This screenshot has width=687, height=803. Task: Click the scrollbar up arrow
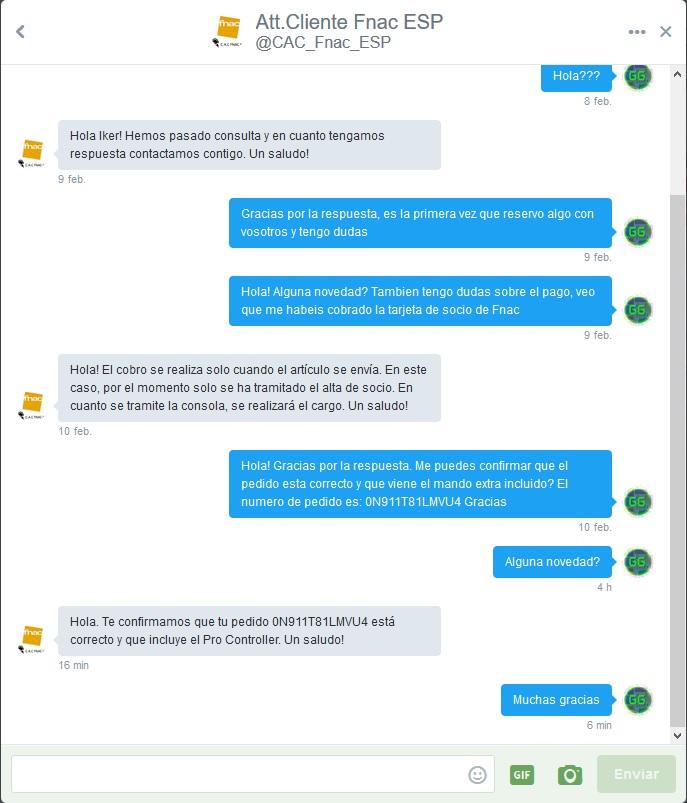click(677, 74)
